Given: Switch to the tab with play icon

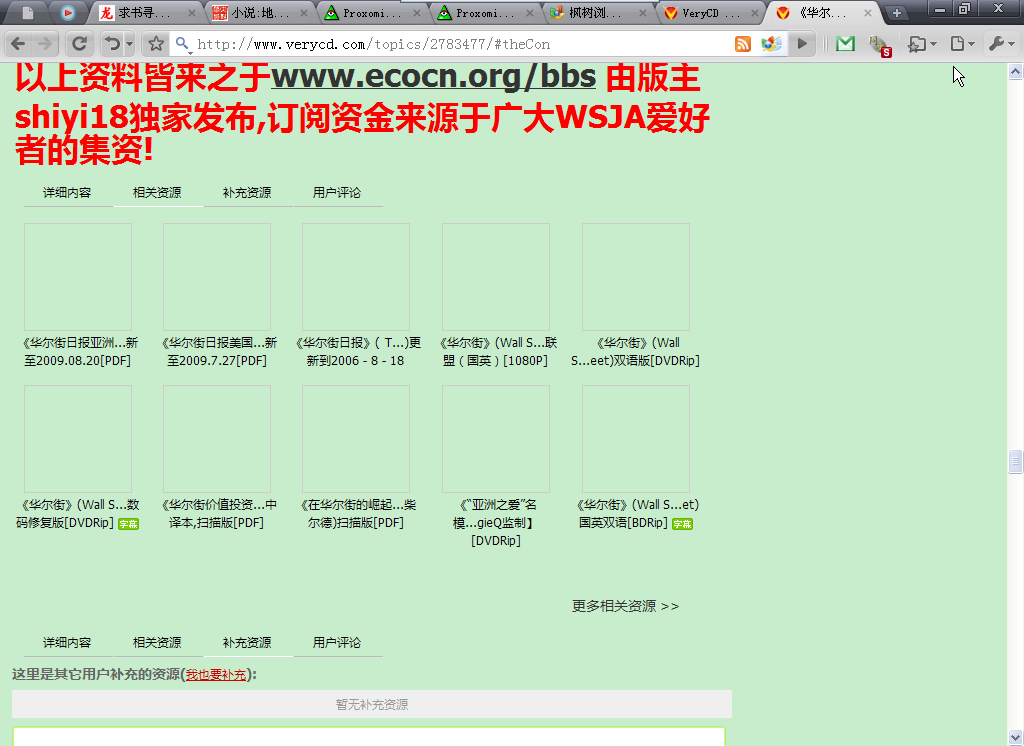Looking at the screenshot, I should point(67,12).
